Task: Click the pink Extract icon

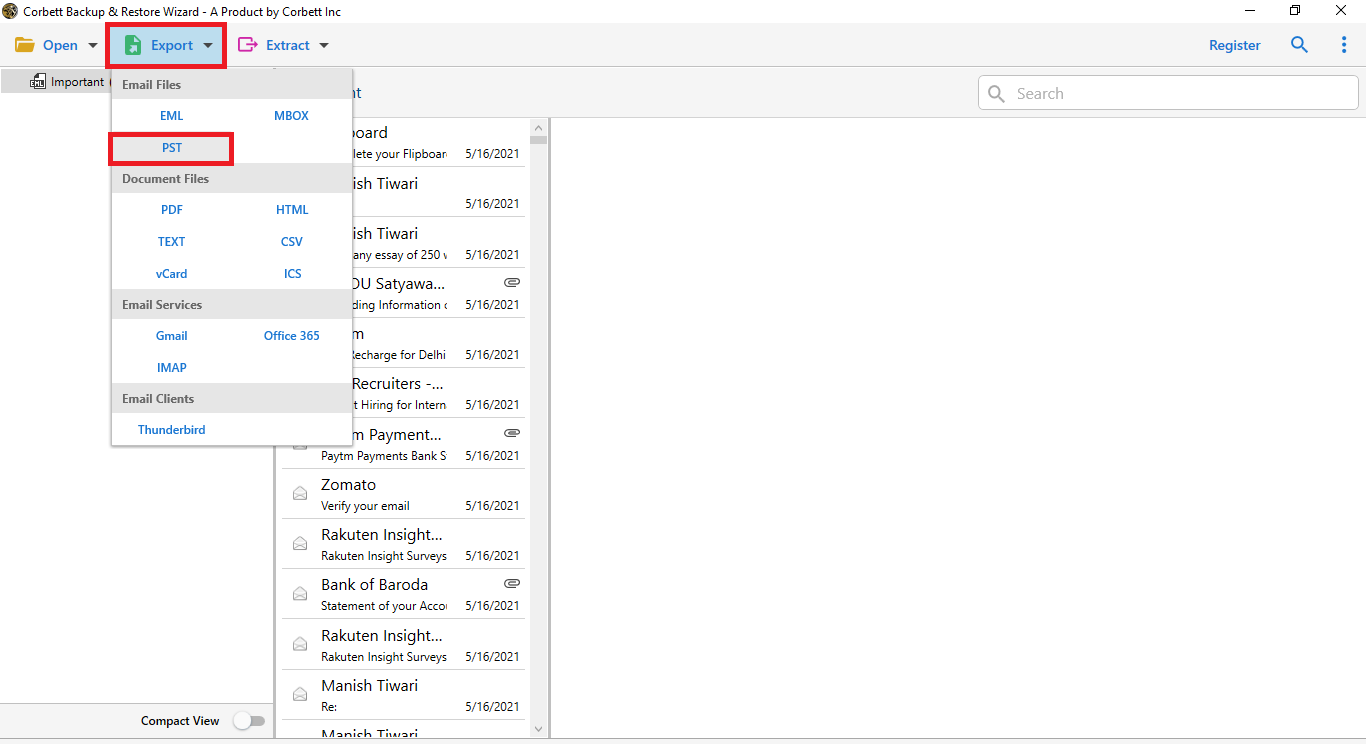Action: 247,45
